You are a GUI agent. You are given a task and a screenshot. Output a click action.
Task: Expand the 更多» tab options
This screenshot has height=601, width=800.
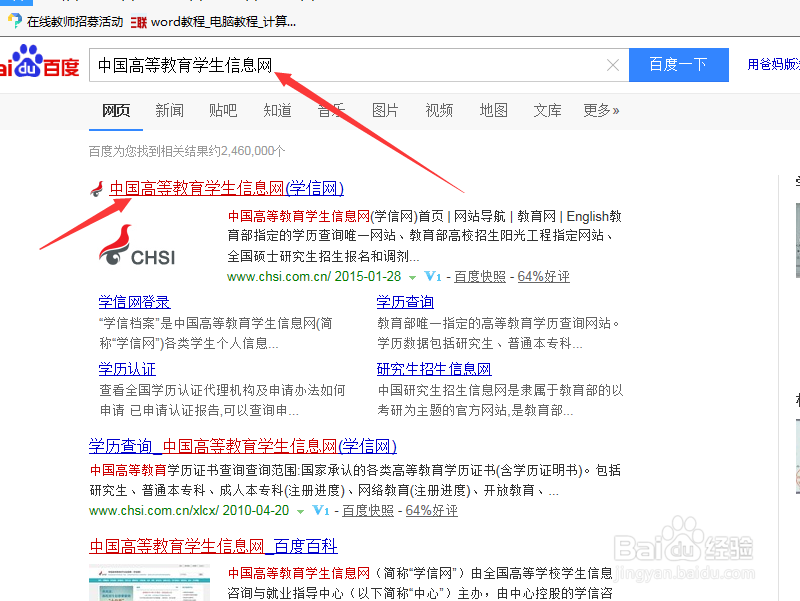point(601,110)
